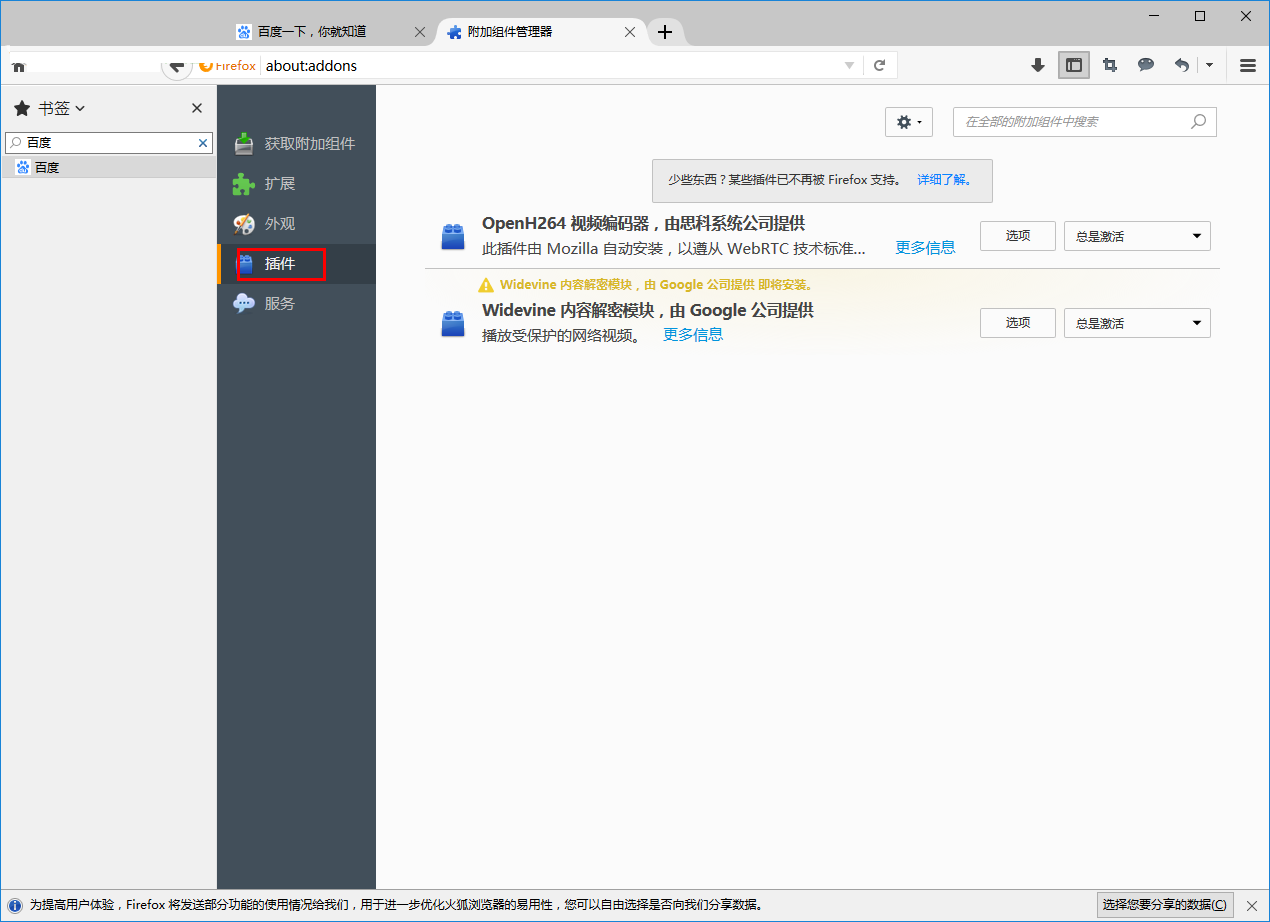Click the bookmarks search field containing 百度
This screenshot has height=922, width=1270.
(x=108, y=143)
